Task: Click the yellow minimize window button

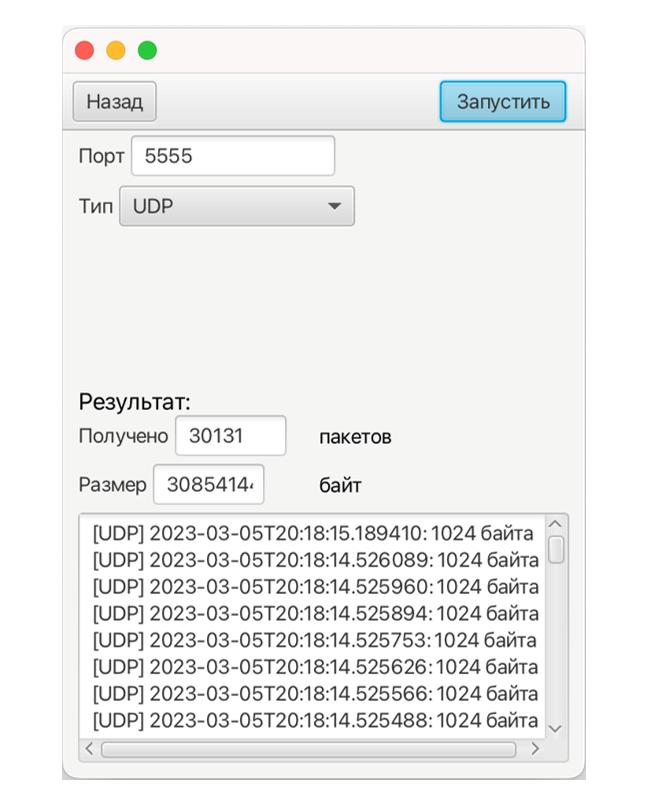Action: pyautogui.click(x=116, y=50)
